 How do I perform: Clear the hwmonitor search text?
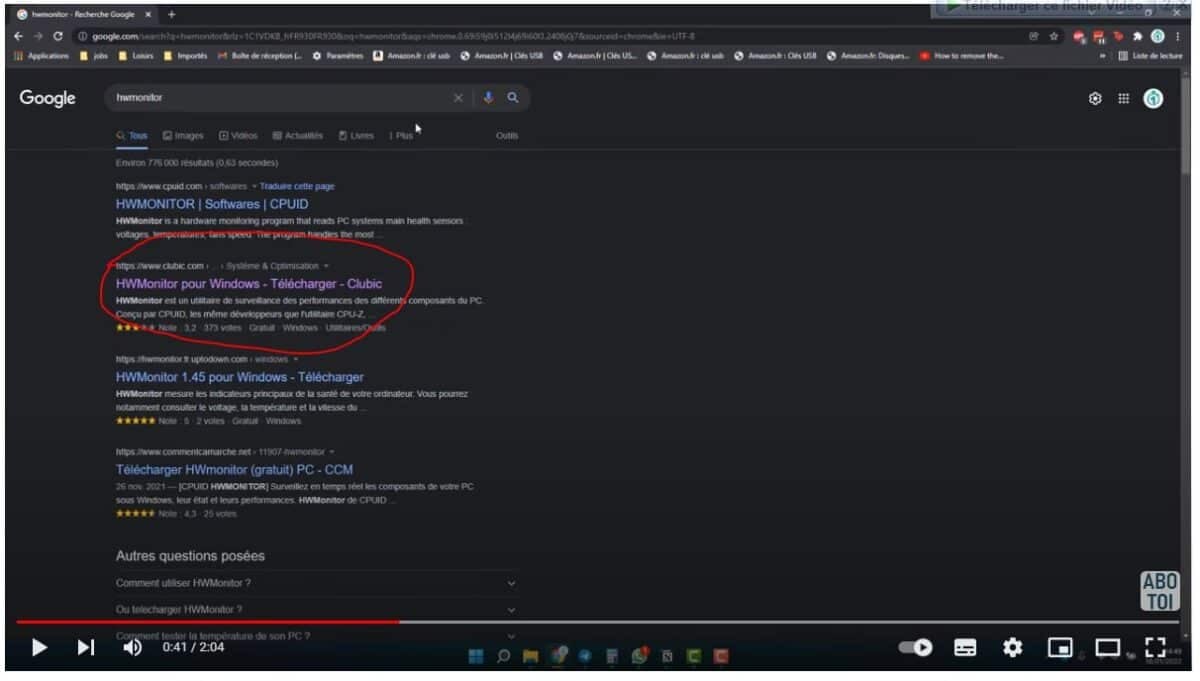point(459,98)
